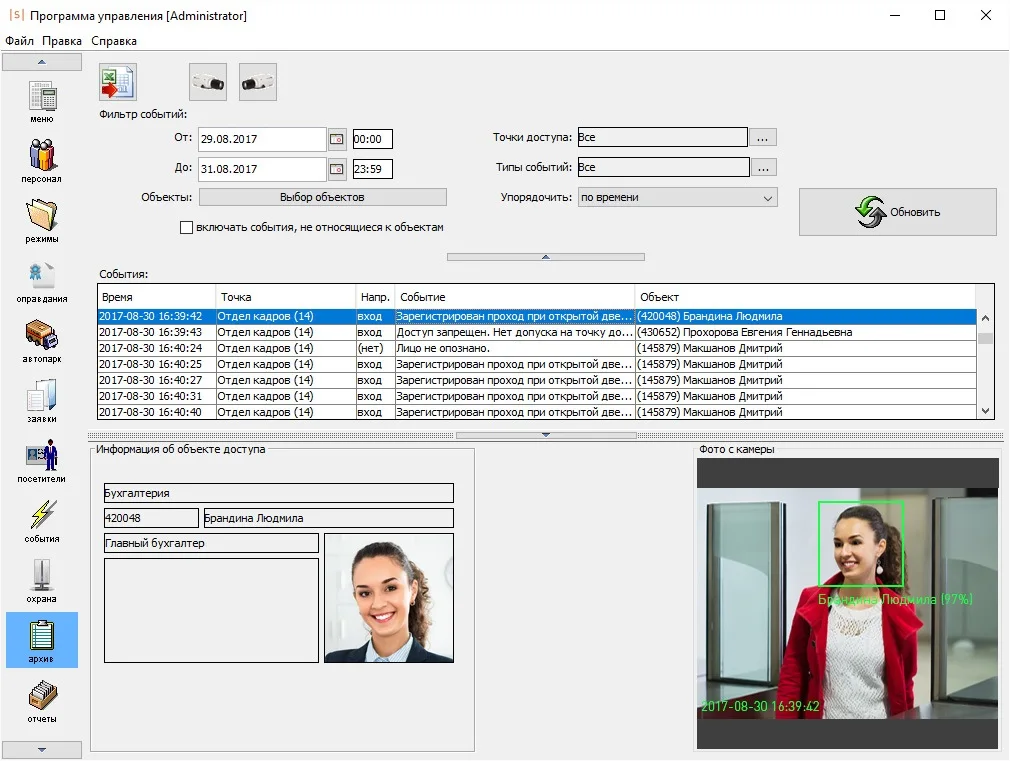The height and width of the screenshot is (761, 1010).
Task: Click the Обновить refresh button
Action: point(897,212)
